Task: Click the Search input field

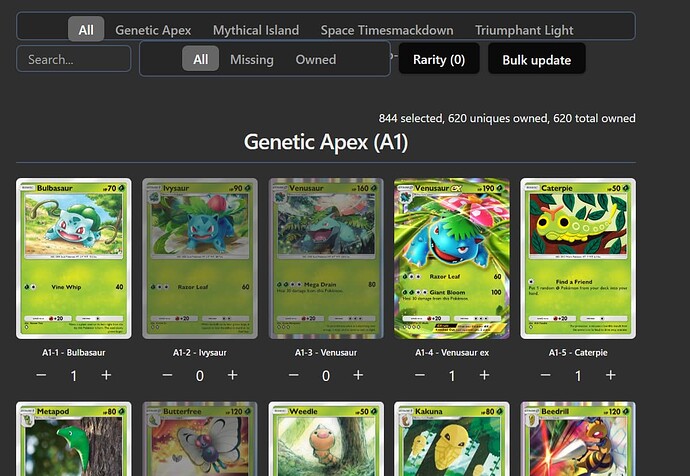Action: click(73, 59)
